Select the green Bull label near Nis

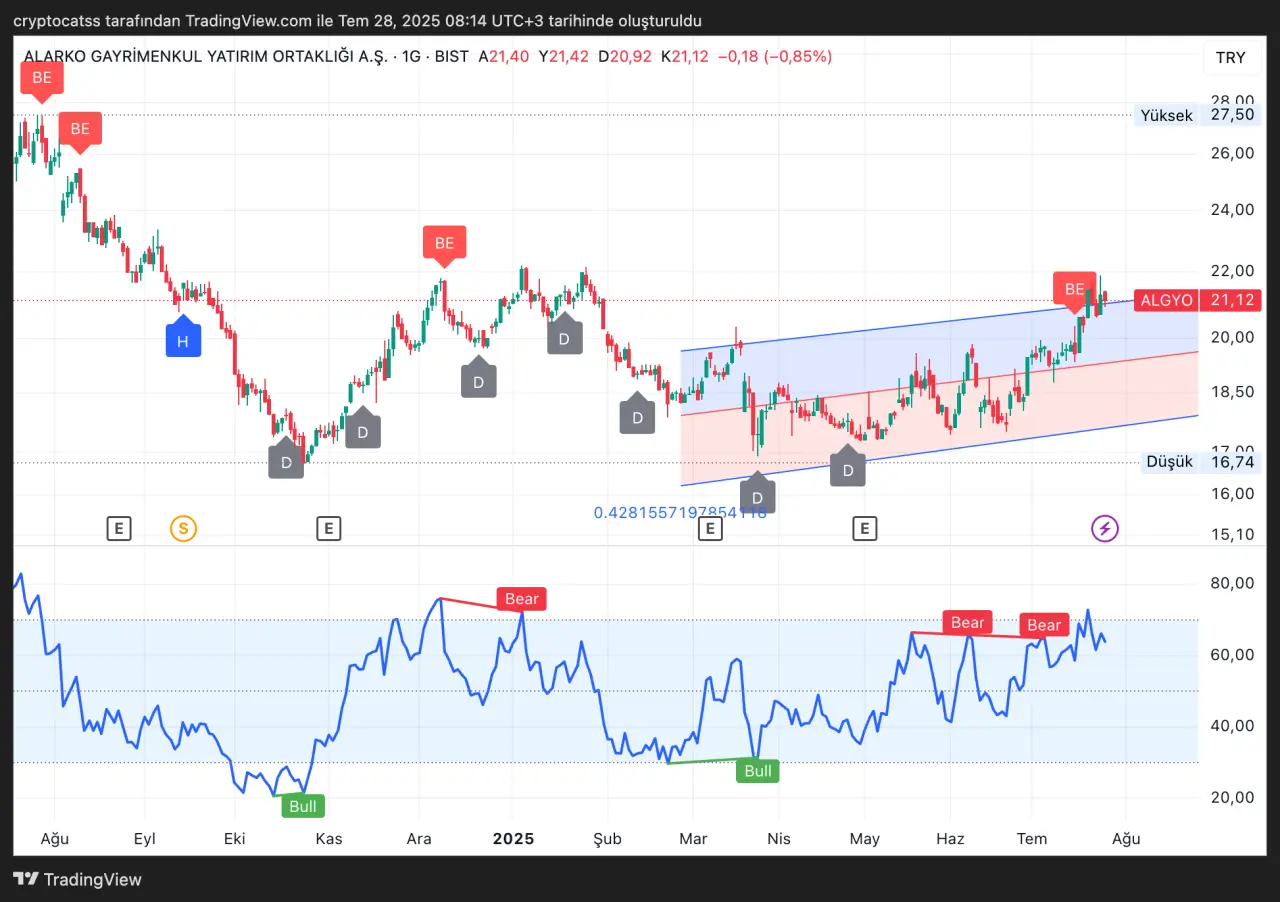(x=758, y=771)
